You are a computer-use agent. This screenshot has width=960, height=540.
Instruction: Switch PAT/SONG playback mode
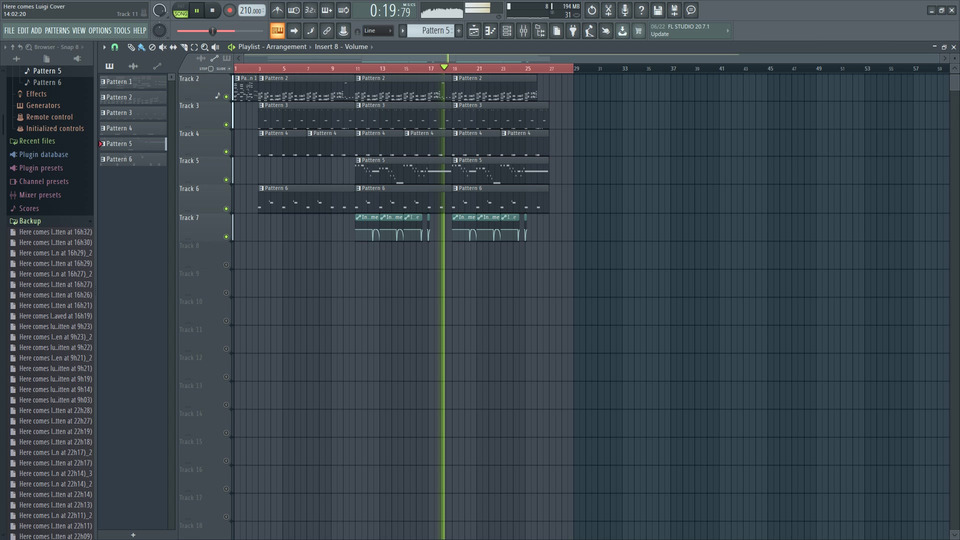tap(181, 10)
